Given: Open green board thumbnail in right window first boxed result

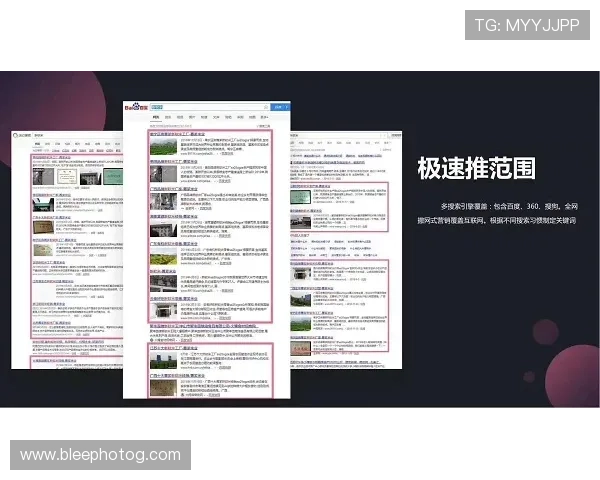Looking at the screenshot, I should pyautogui.click(x=300, y=197).
